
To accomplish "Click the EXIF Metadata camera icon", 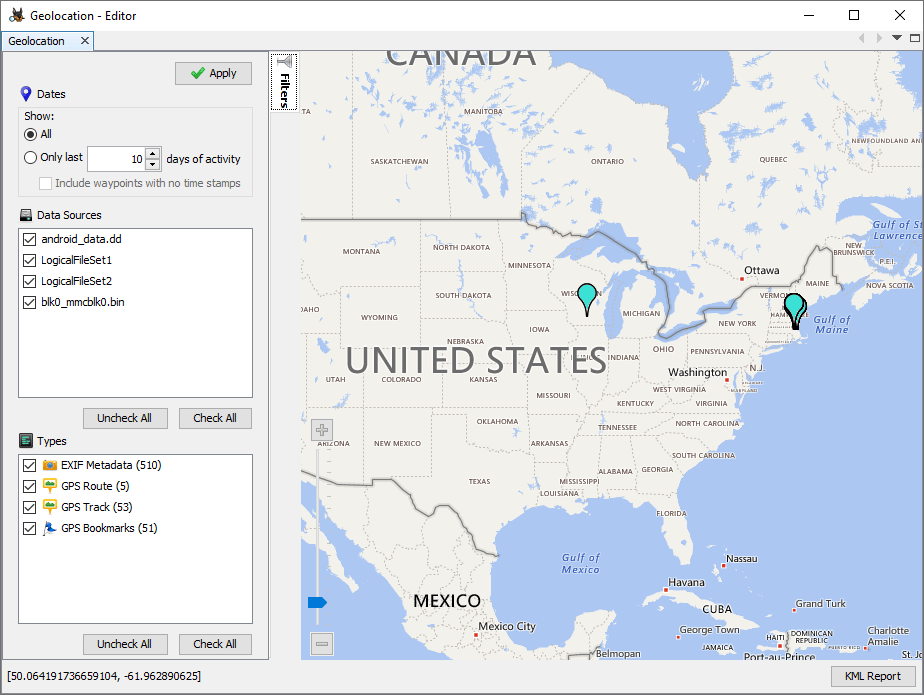I will [50, 465].
